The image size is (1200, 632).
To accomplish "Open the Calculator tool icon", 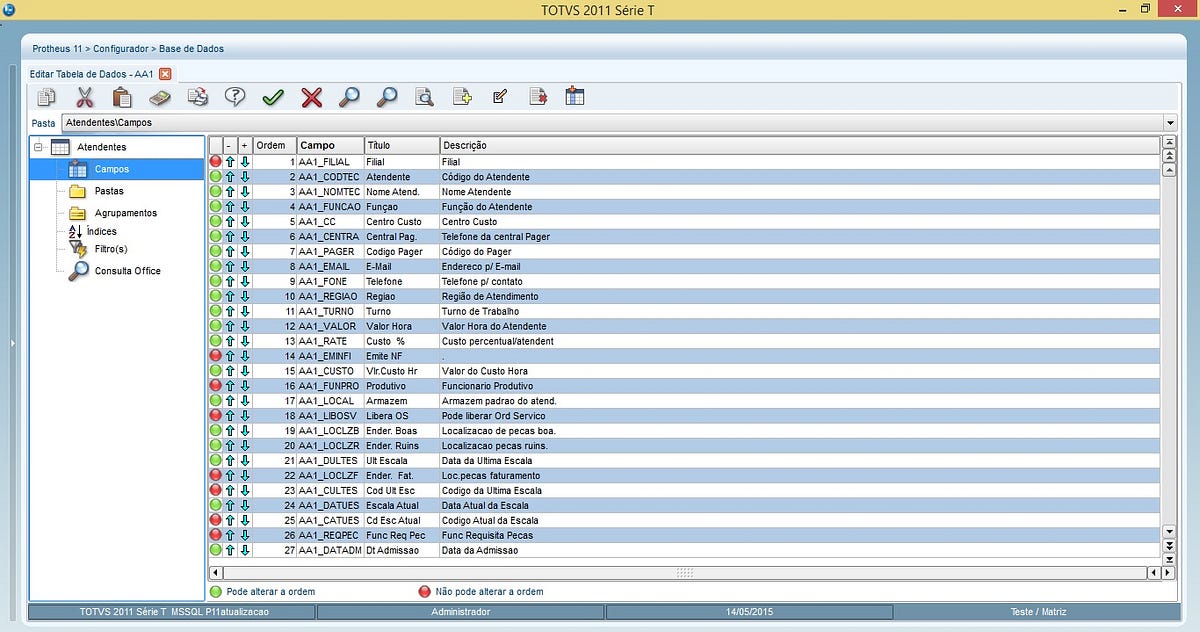I will 160,97.
